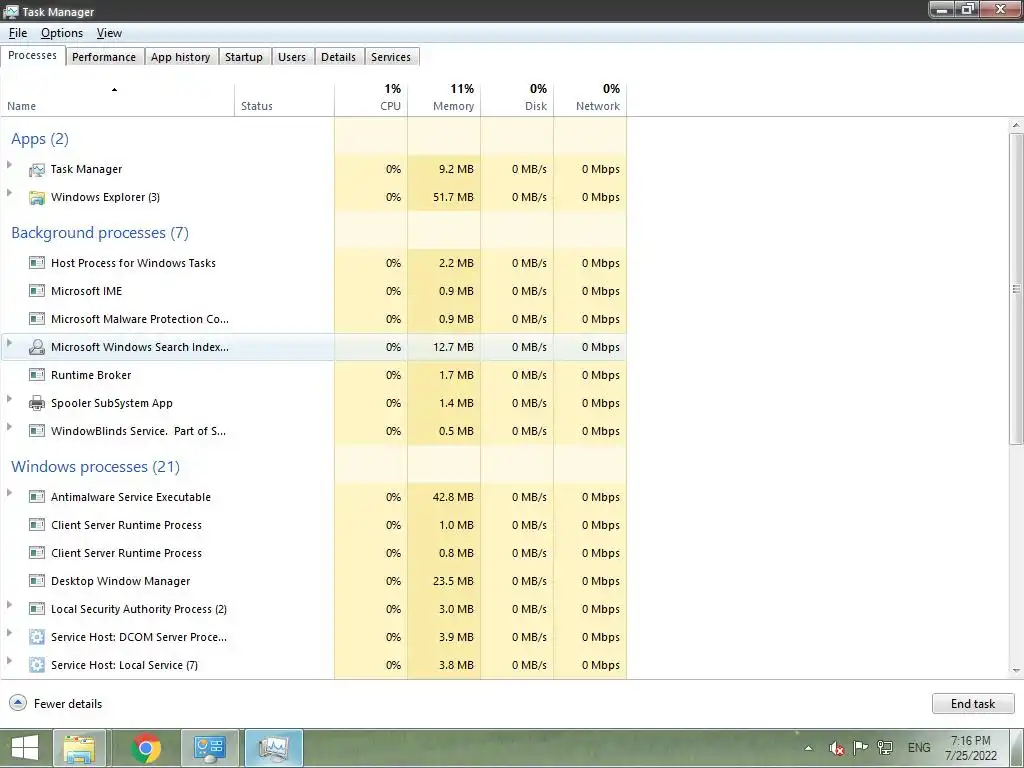Expand Microsoft Windows Search Indexer row
1024x768 pixels.
click(x=9, y=343)
